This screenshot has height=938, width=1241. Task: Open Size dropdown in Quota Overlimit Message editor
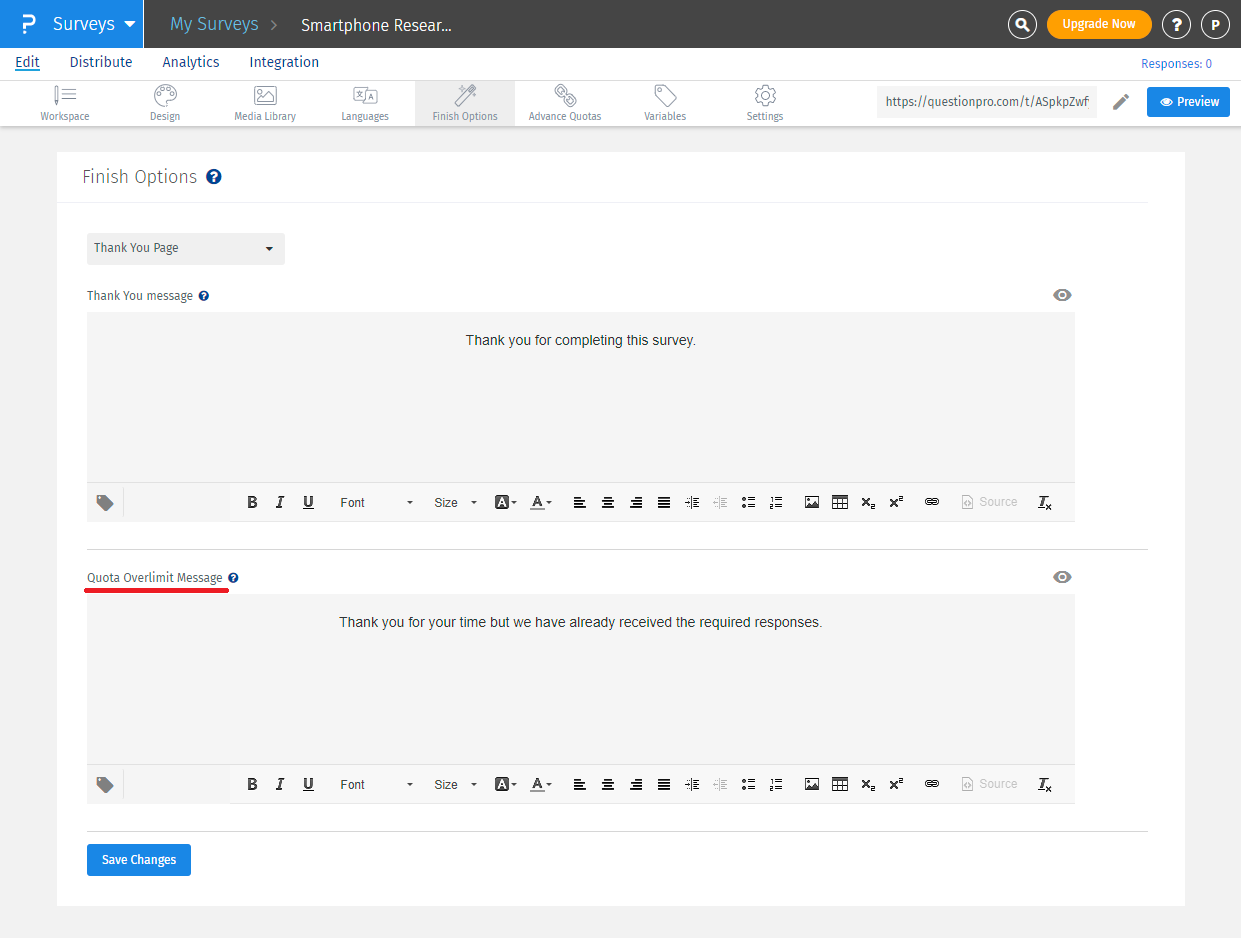click(455, 784)
